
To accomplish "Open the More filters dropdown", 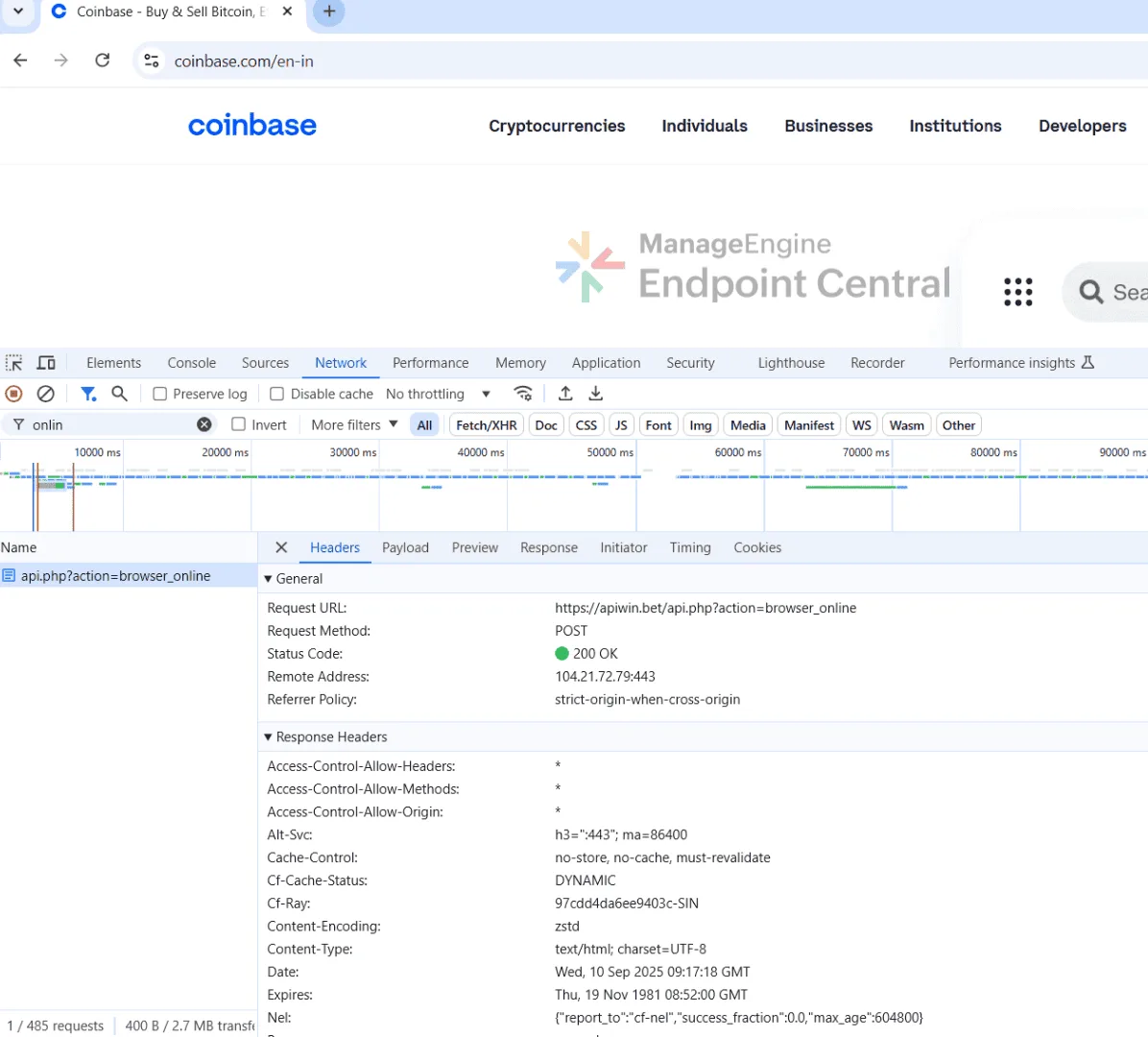I will click(354, 424).
